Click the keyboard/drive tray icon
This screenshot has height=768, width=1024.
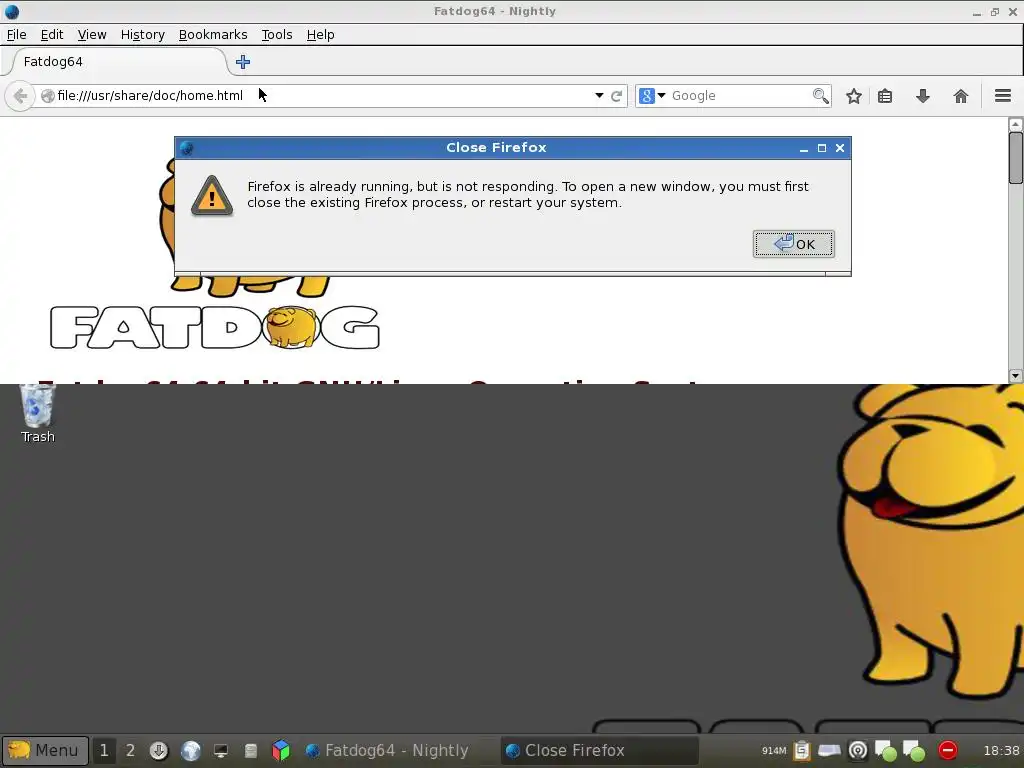click(829, 750)
